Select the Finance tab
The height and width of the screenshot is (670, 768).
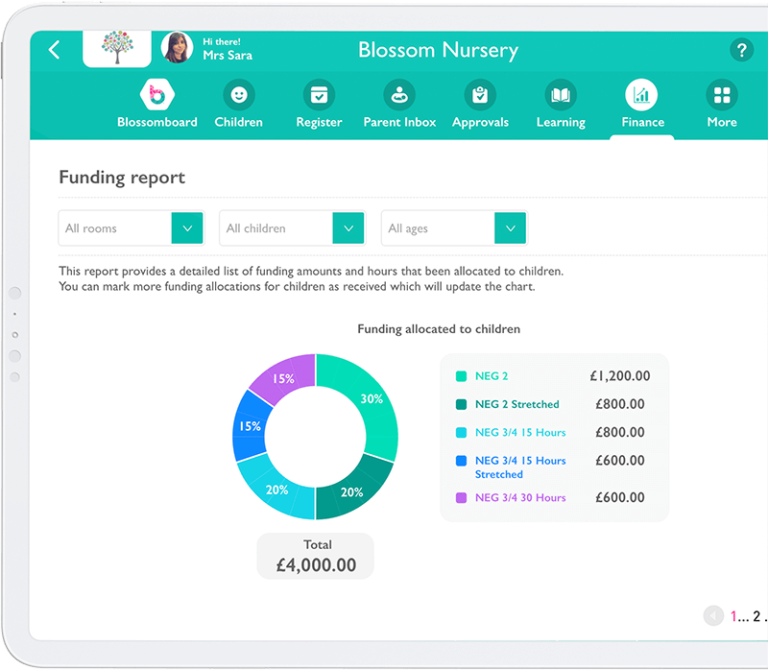click(x=642, y=104)
